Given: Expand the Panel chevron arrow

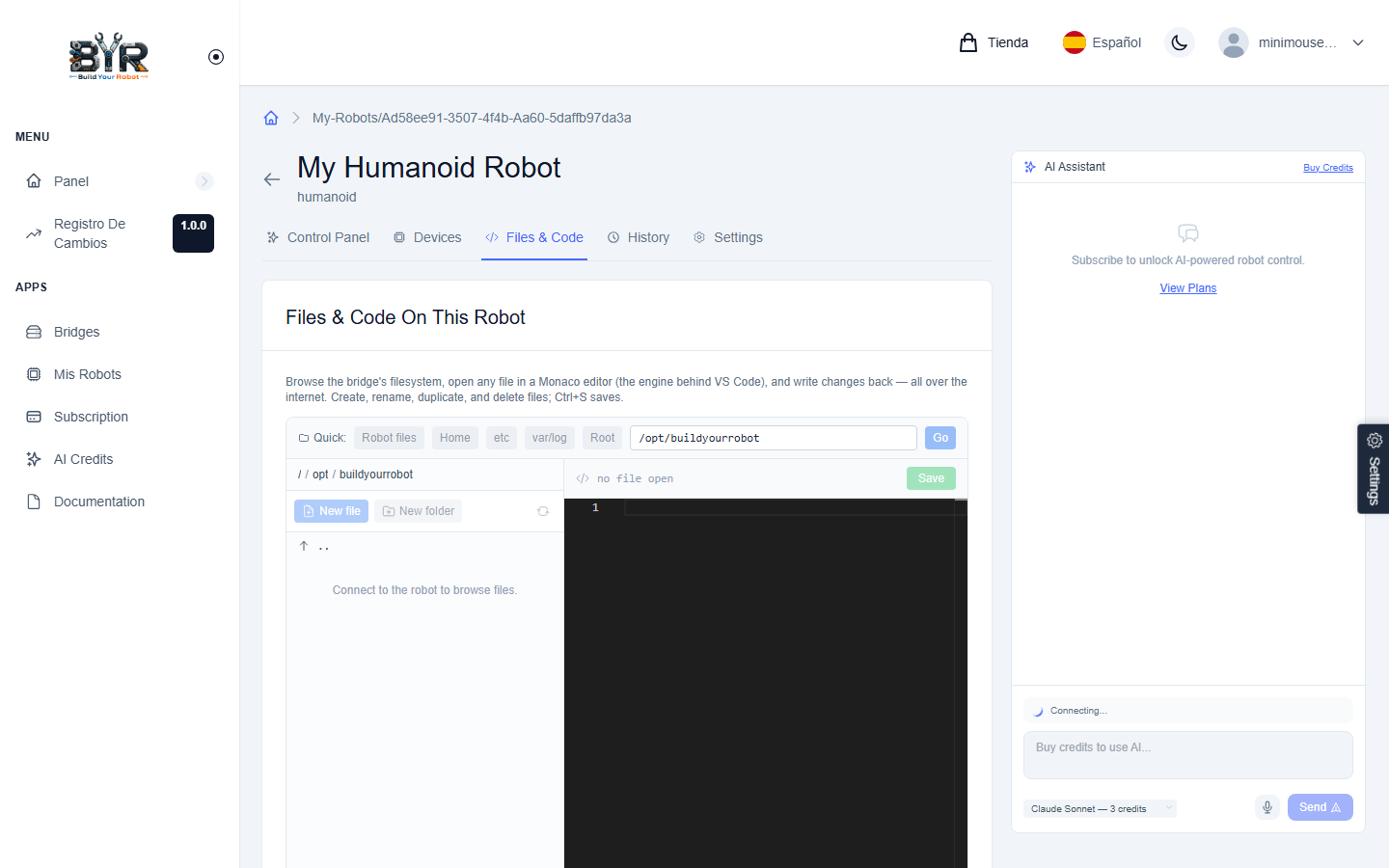Looking at the screenshot, I should click(204, 181).
